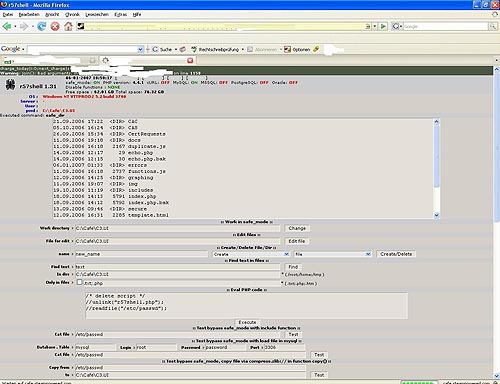
Task: Expand the Create action dropdown
Action: (251, 254)
